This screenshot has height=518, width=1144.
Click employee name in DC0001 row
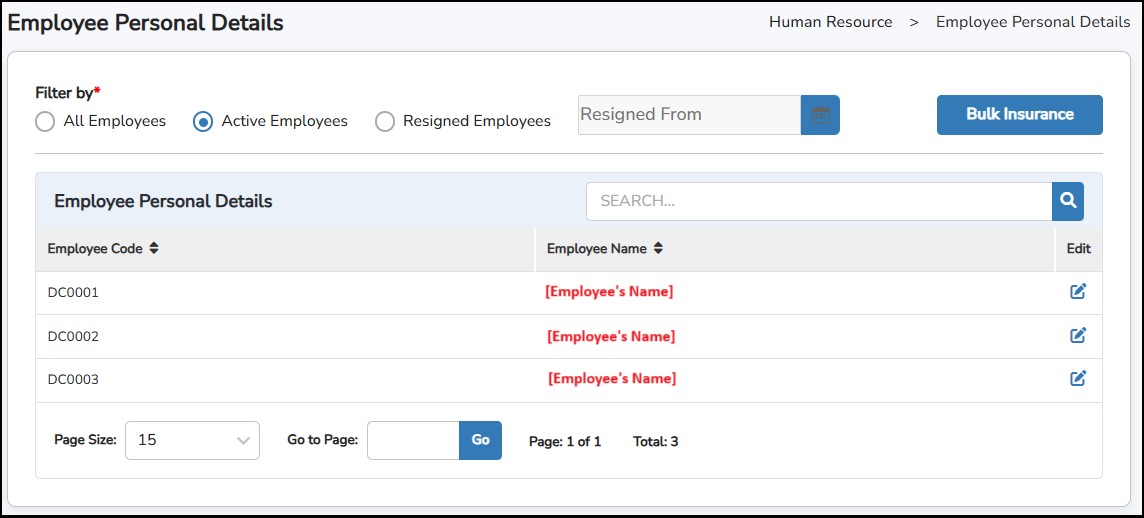609,292
